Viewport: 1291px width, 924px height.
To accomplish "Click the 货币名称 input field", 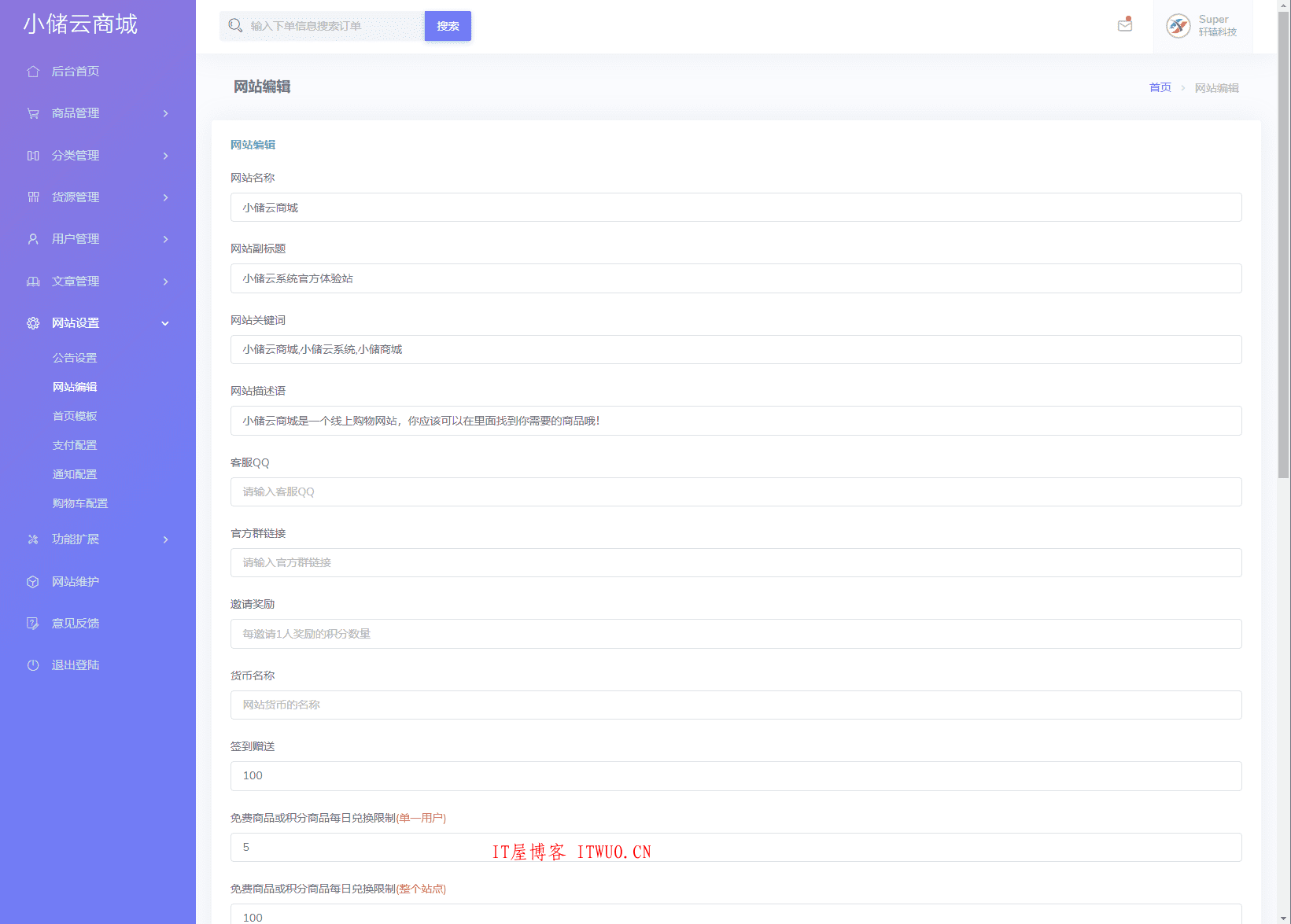I will pyautogui.click(x=736, y=705).
